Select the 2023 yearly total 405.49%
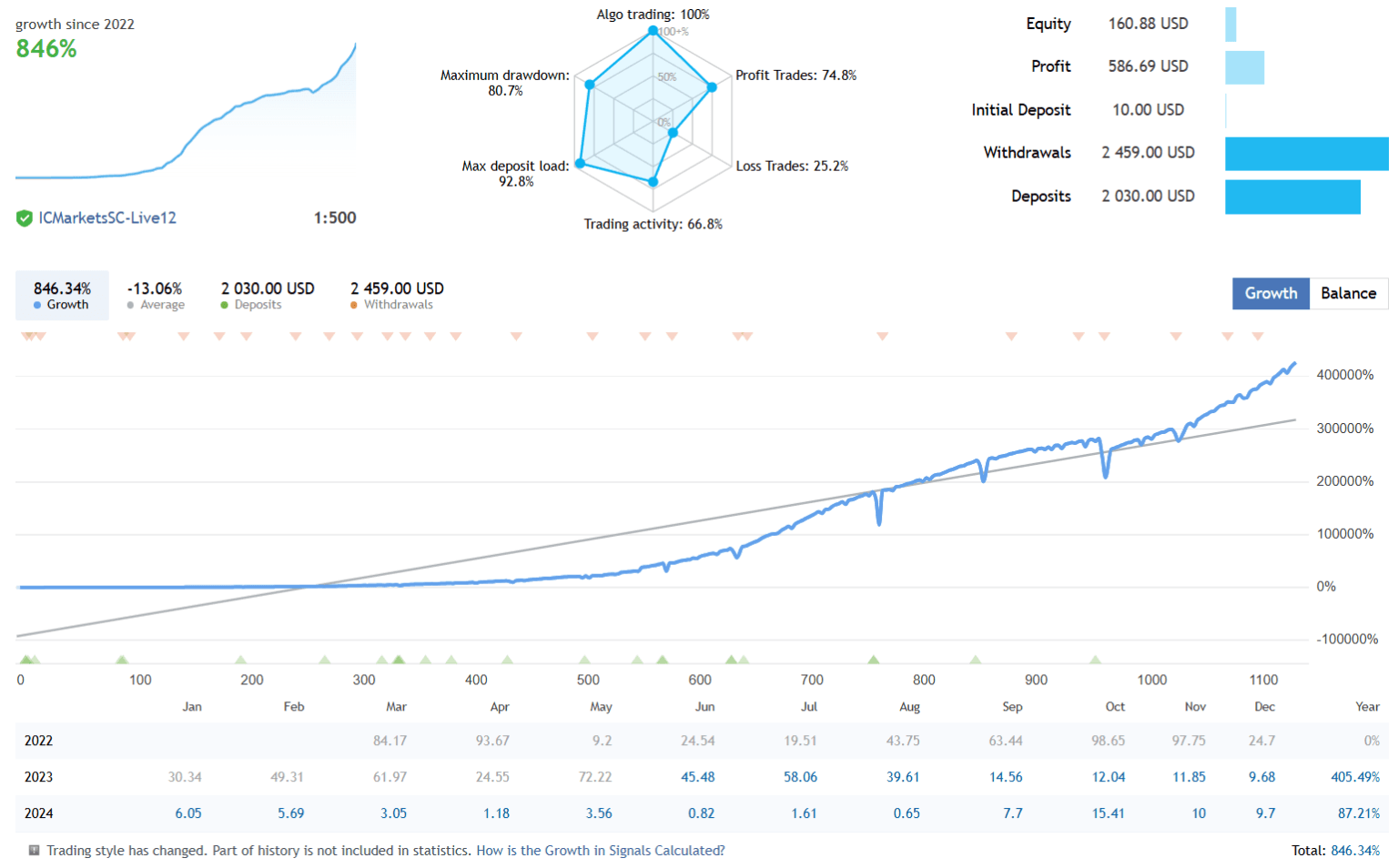Viewport: 1398px width, 868px height. click(x=1354, y=777)
